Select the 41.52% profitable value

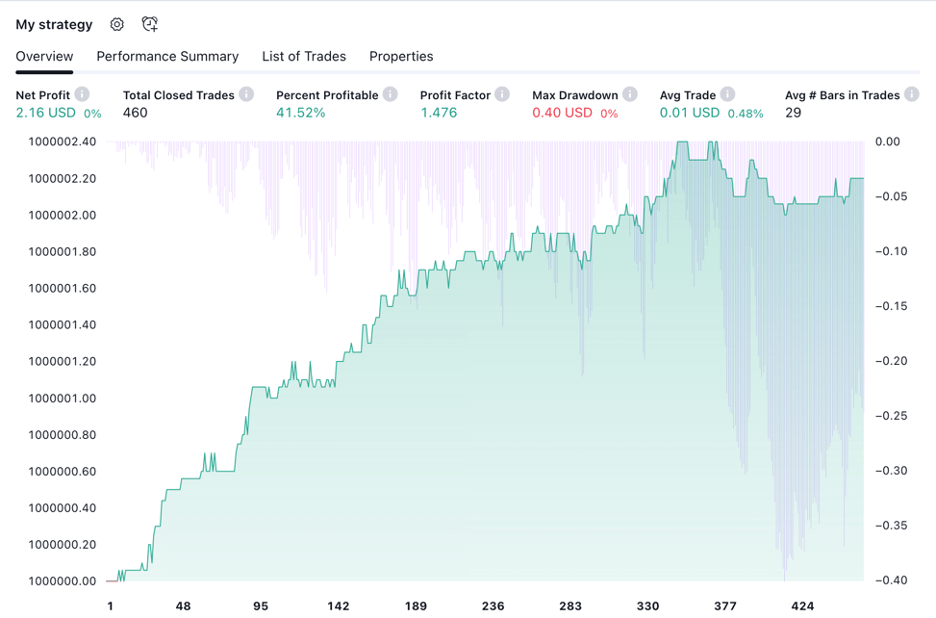tap(300, 113)
